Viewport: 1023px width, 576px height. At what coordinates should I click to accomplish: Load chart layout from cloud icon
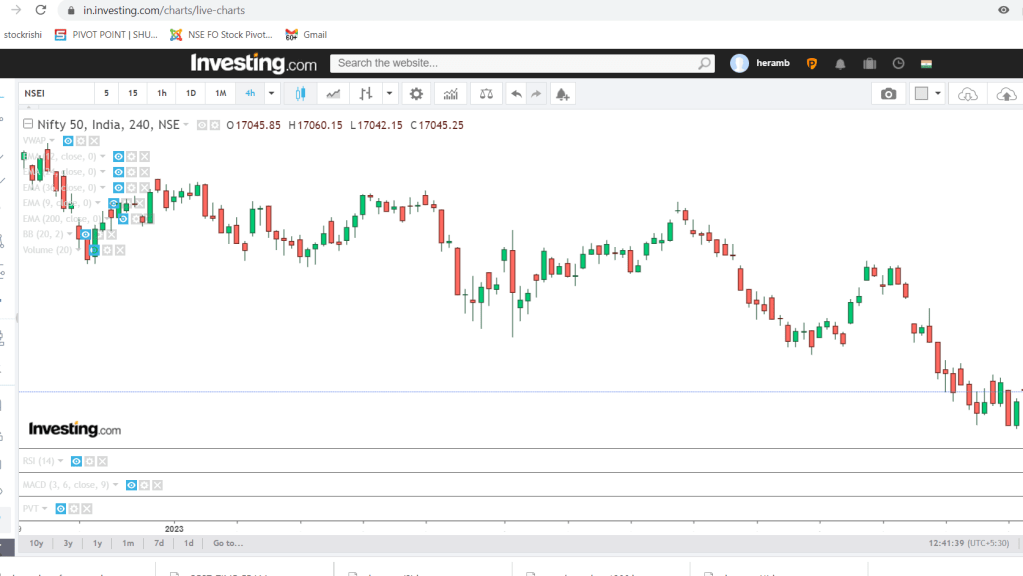(x=967, y=94)
